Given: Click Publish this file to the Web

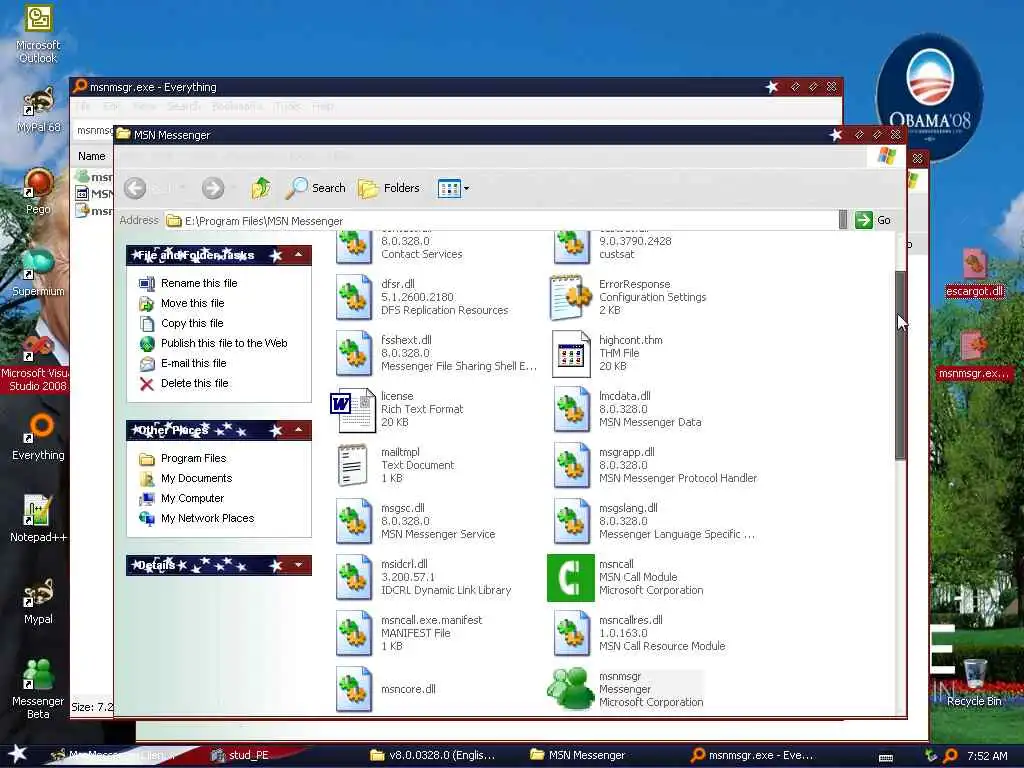Looking at the screenshot, I should click(x=224, y=343).
